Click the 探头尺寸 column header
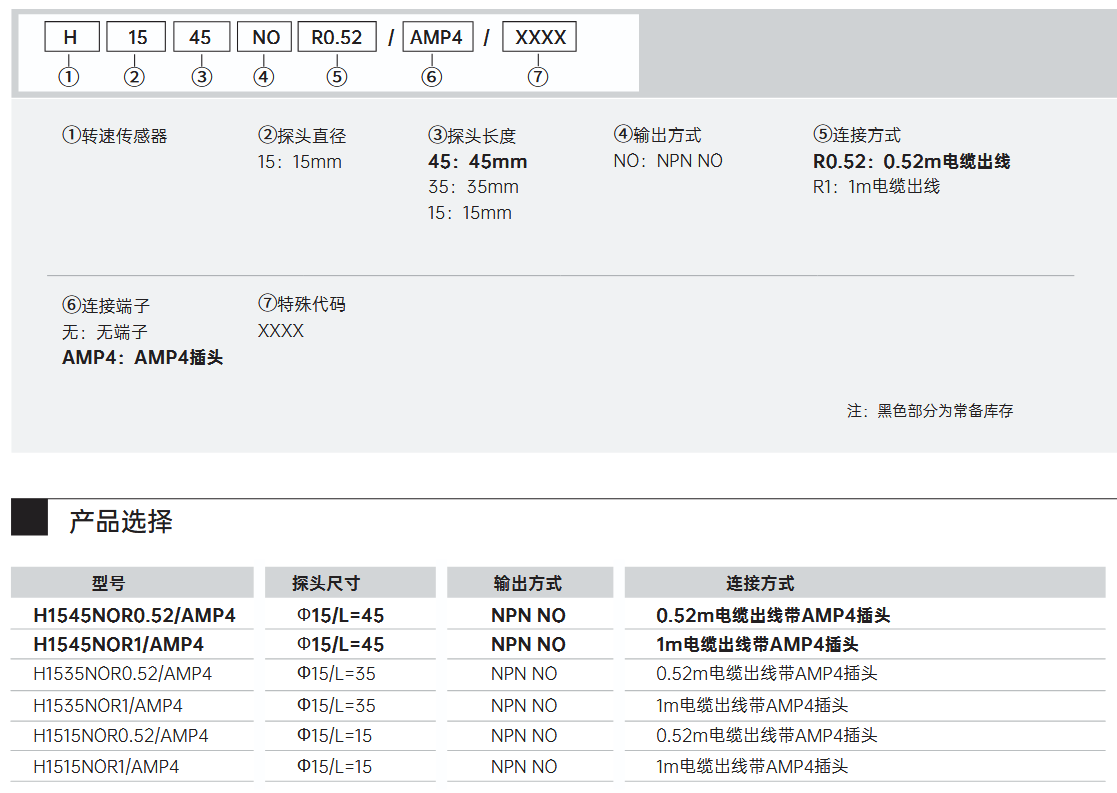Screen dimensions: 1117x793 [325, 583]
